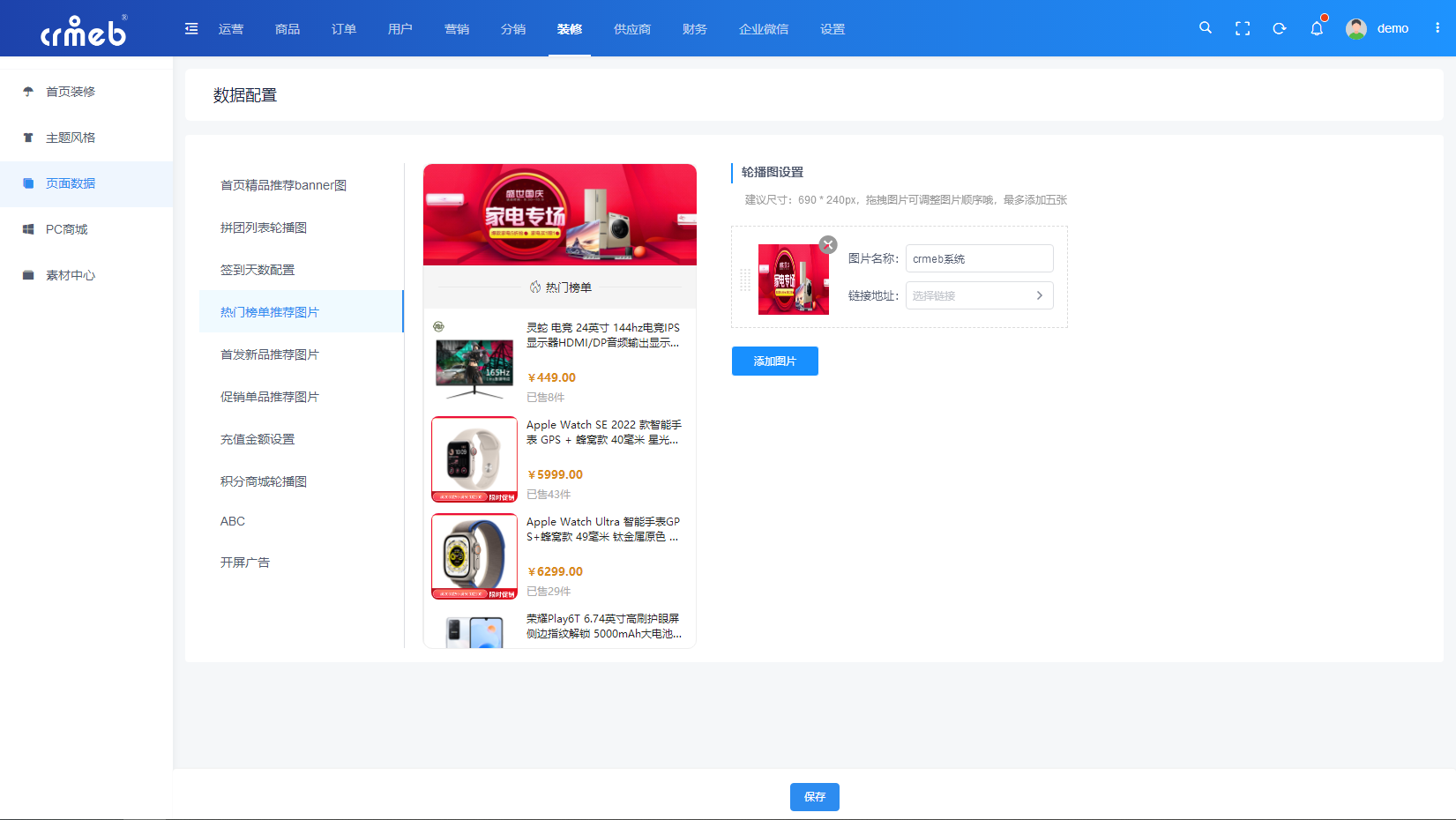Click the chevron arrow in the 链接地址 field
The image size is (1456, 820).
tap(1040, 295)
